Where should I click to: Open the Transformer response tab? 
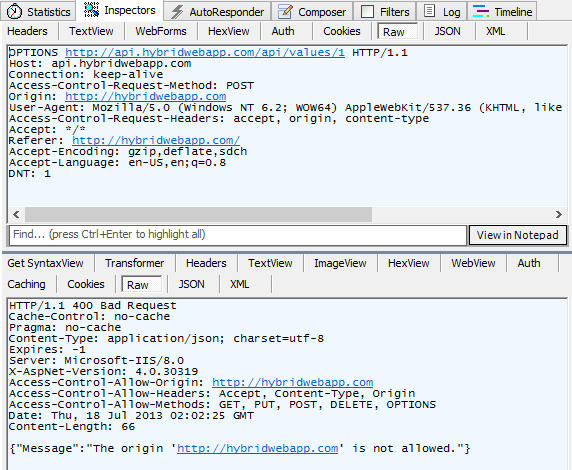pos(135,263)
